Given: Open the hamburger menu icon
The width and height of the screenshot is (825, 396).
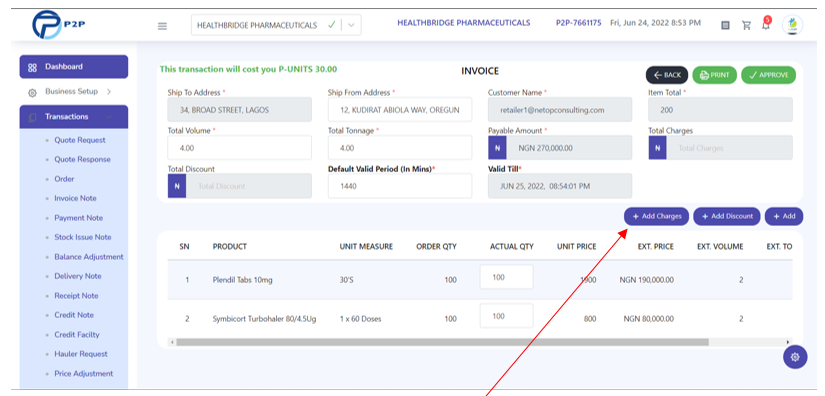Looking at the screenshot, I should pyautogui.click(x=162, y=26).
